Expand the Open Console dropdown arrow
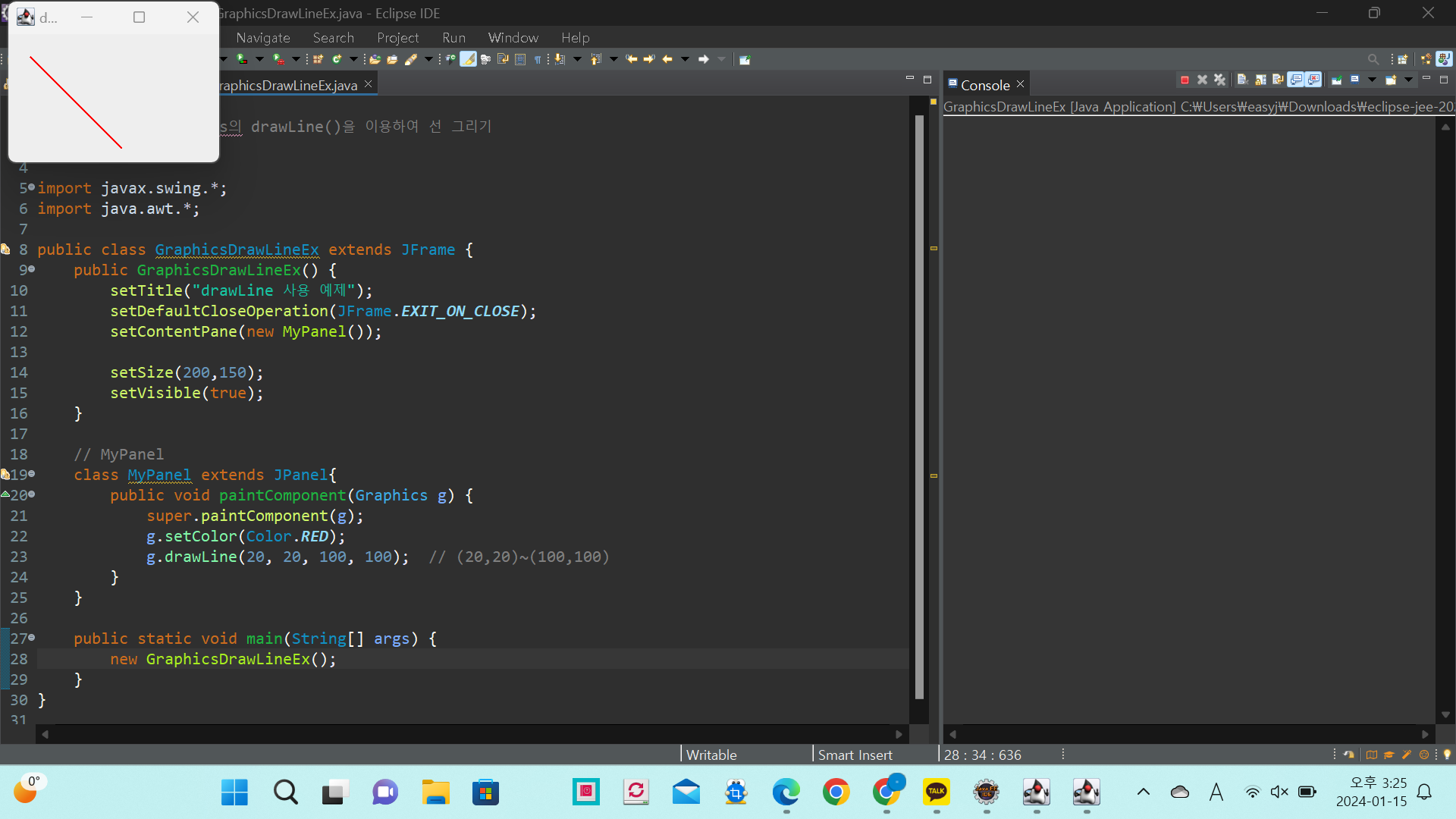The image size is (1456, 819). pos(1408,80)
